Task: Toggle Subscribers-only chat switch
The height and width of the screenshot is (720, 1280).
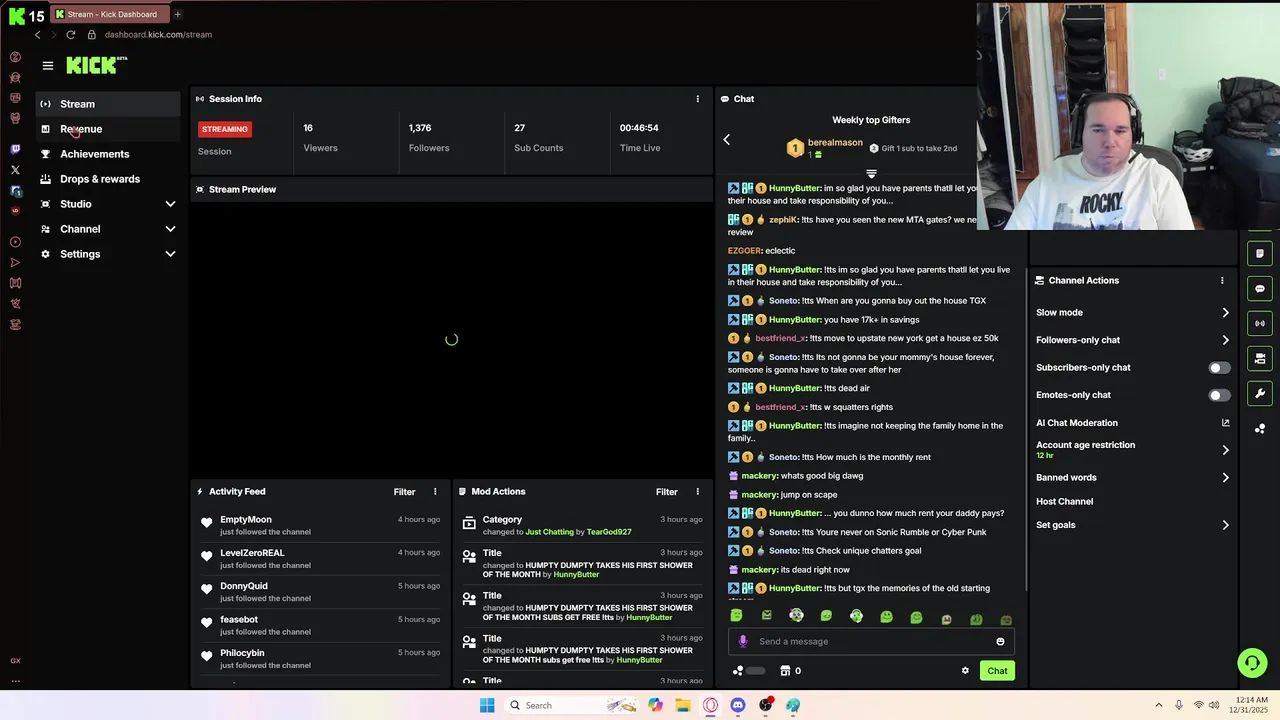Action: (1219, 368)
